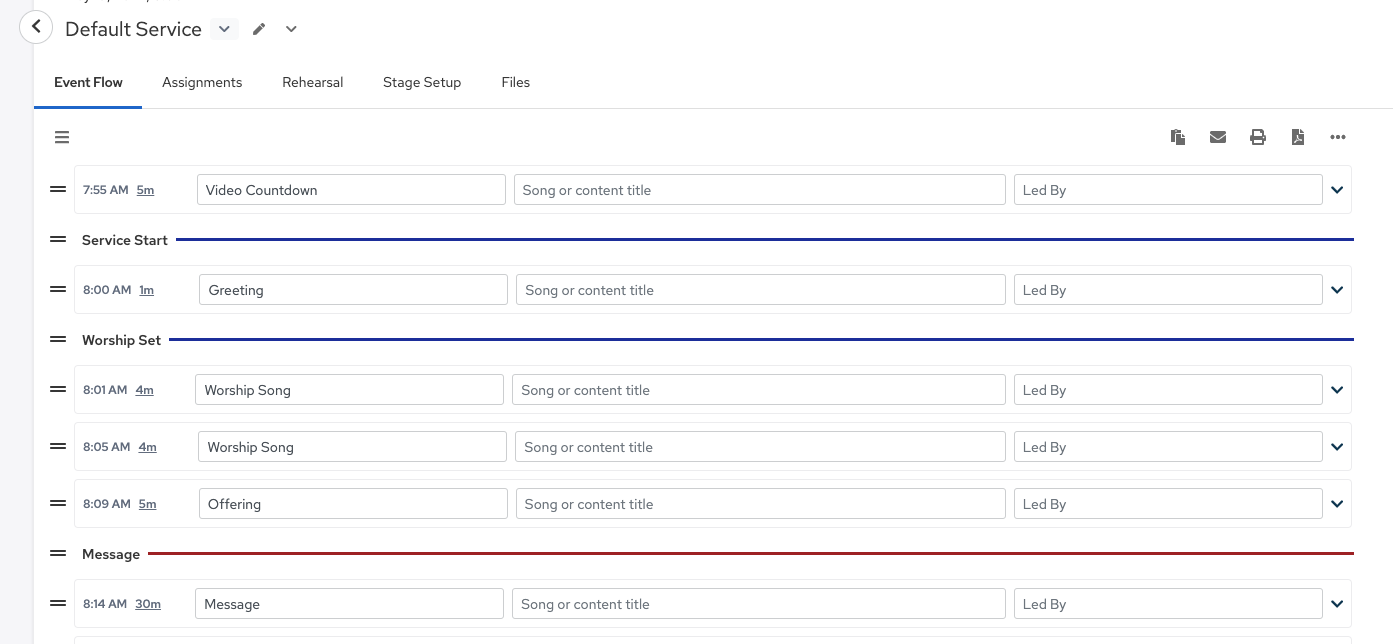Open the Stage Setup tab

coord(422,82)
